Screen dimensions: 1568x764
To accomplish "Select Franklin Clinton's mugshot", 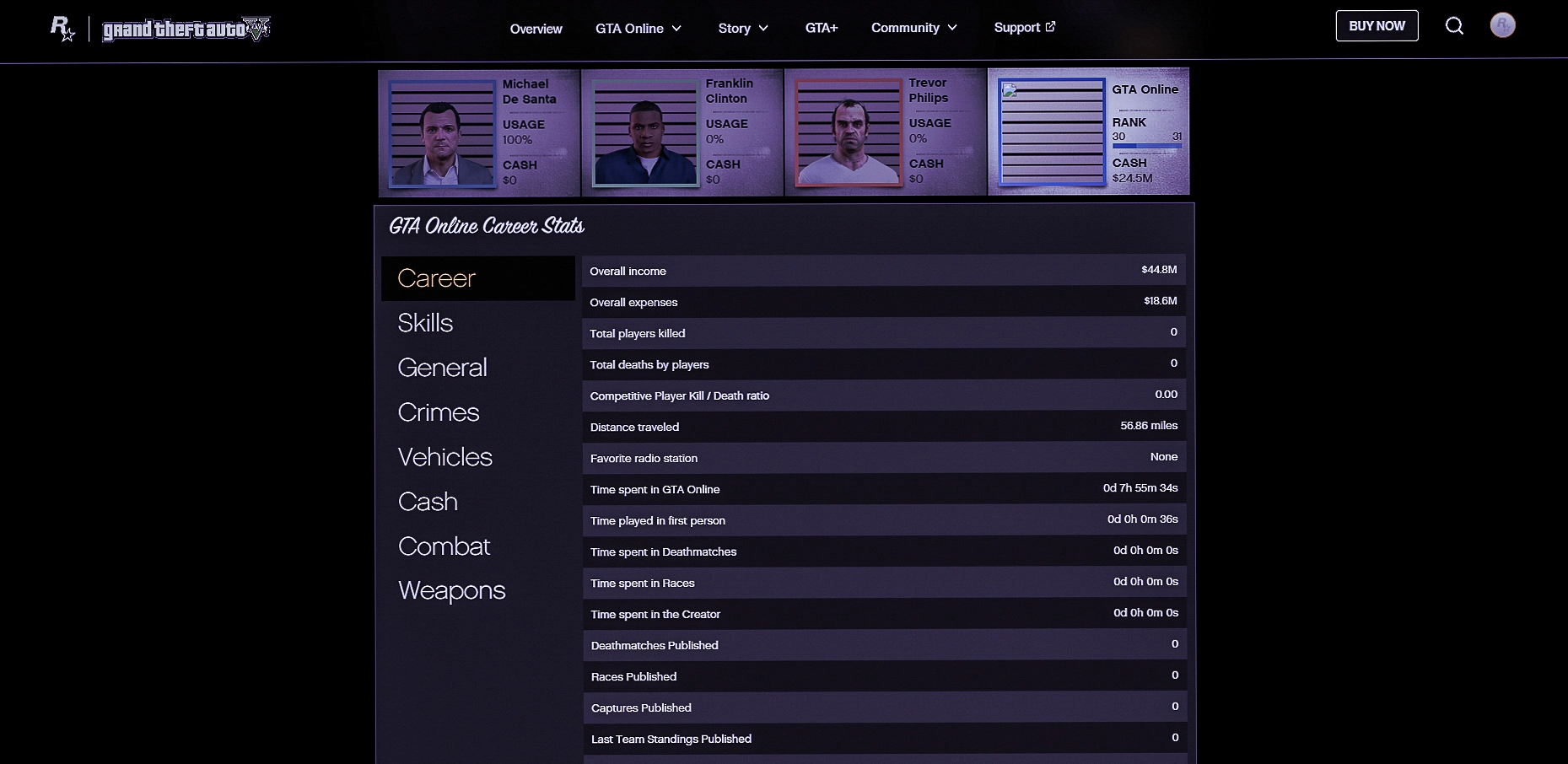I will [644, 132].
